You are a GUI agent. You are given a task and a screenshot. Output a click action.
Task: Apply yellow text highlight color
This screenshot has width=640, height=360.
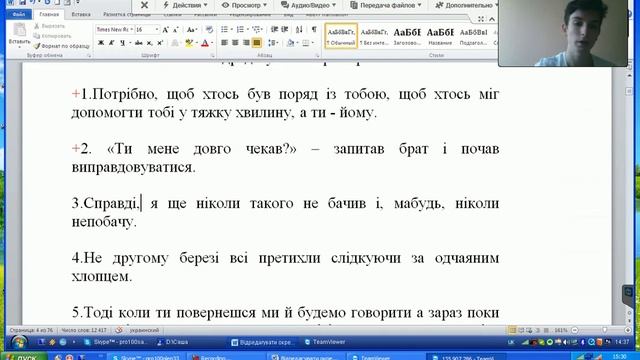coord(189,42)
